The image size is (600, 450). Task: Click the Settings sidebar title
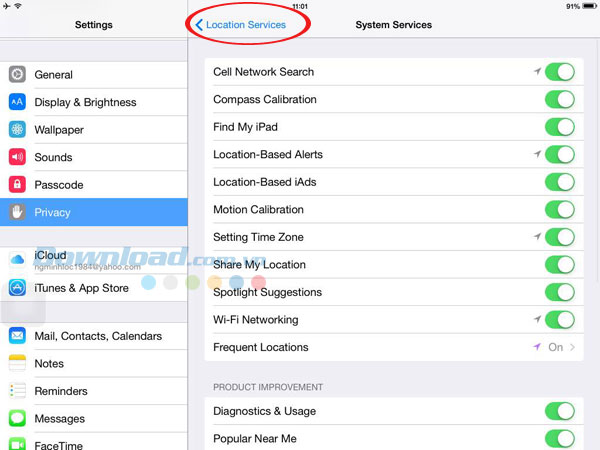click(94, 25)
